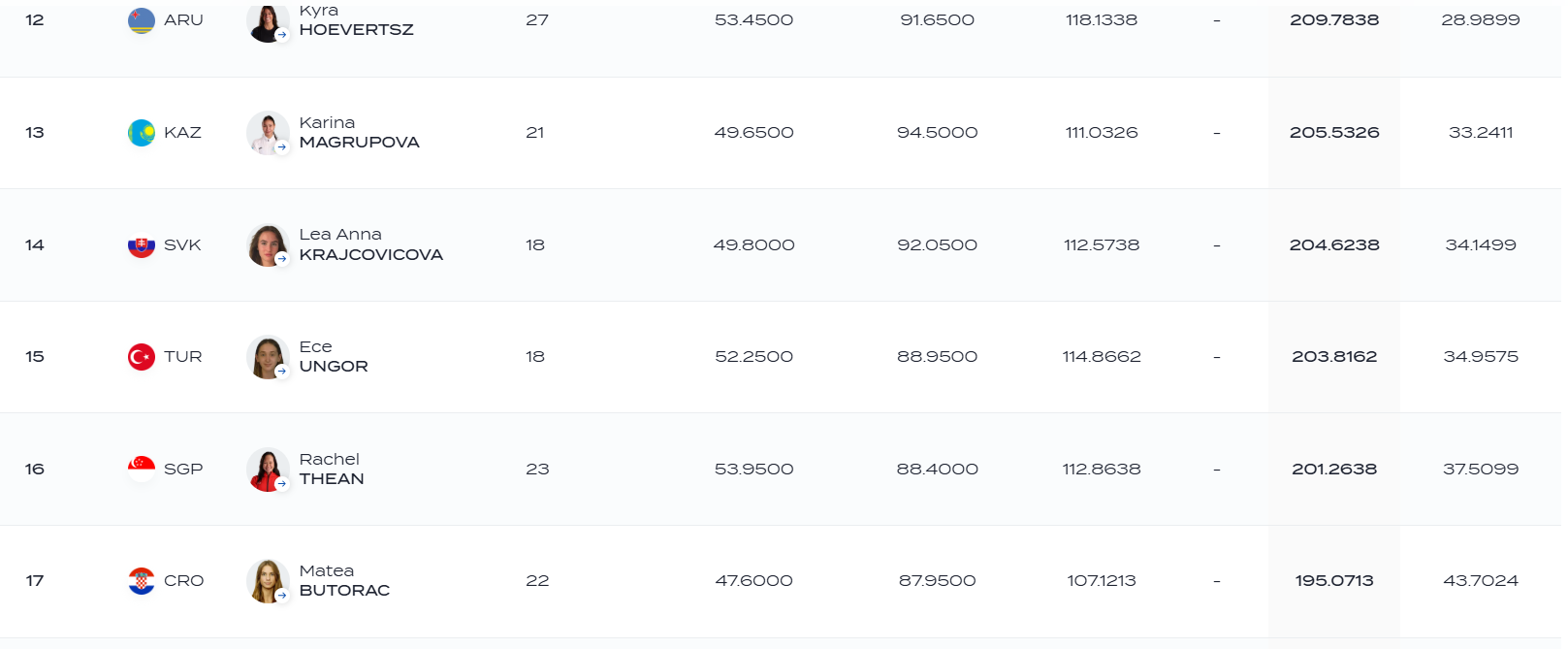This screenshot has width=1568, height=649.
Task: Click Rachel Thean's avatar photo
Action: click(x=268, y=470)
